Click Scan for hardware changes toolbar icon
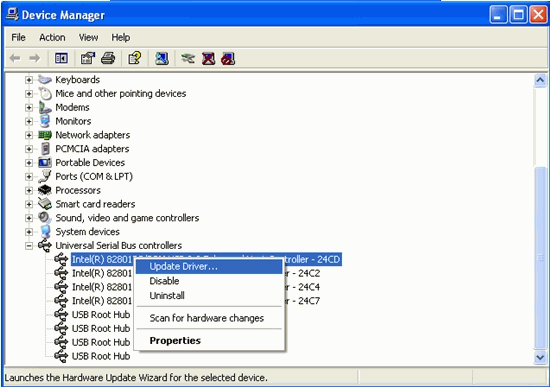 click(161, 58)
